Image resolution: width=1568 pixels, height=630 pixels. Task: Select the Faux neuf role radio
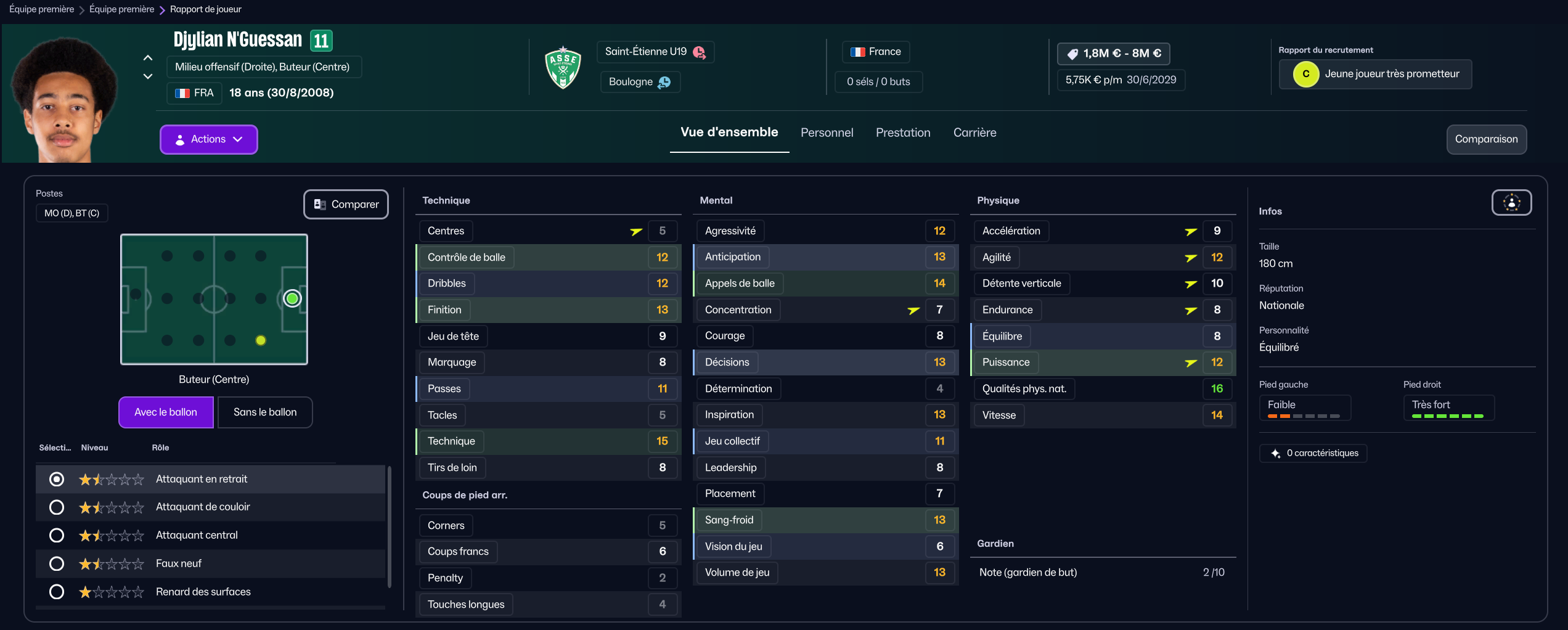pos(57,563)
